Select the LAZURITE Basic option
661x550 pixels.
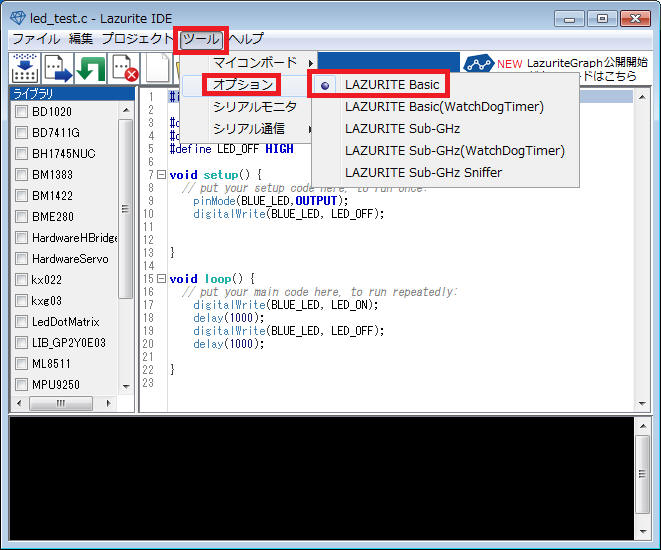click(392, 85)
